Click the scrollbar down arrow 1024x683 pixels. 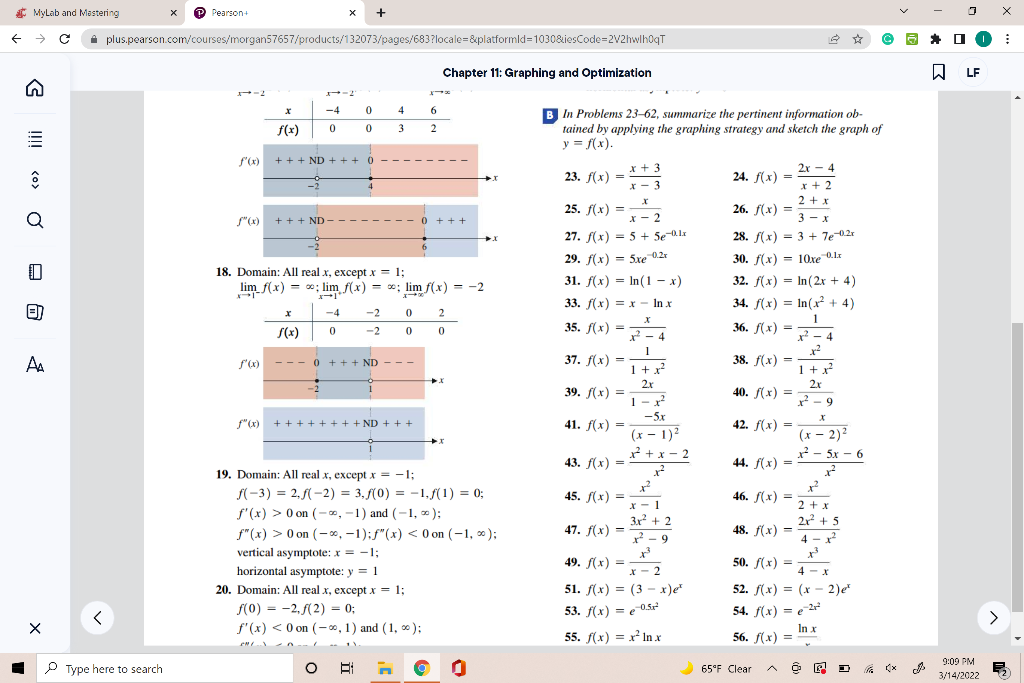1017,638
